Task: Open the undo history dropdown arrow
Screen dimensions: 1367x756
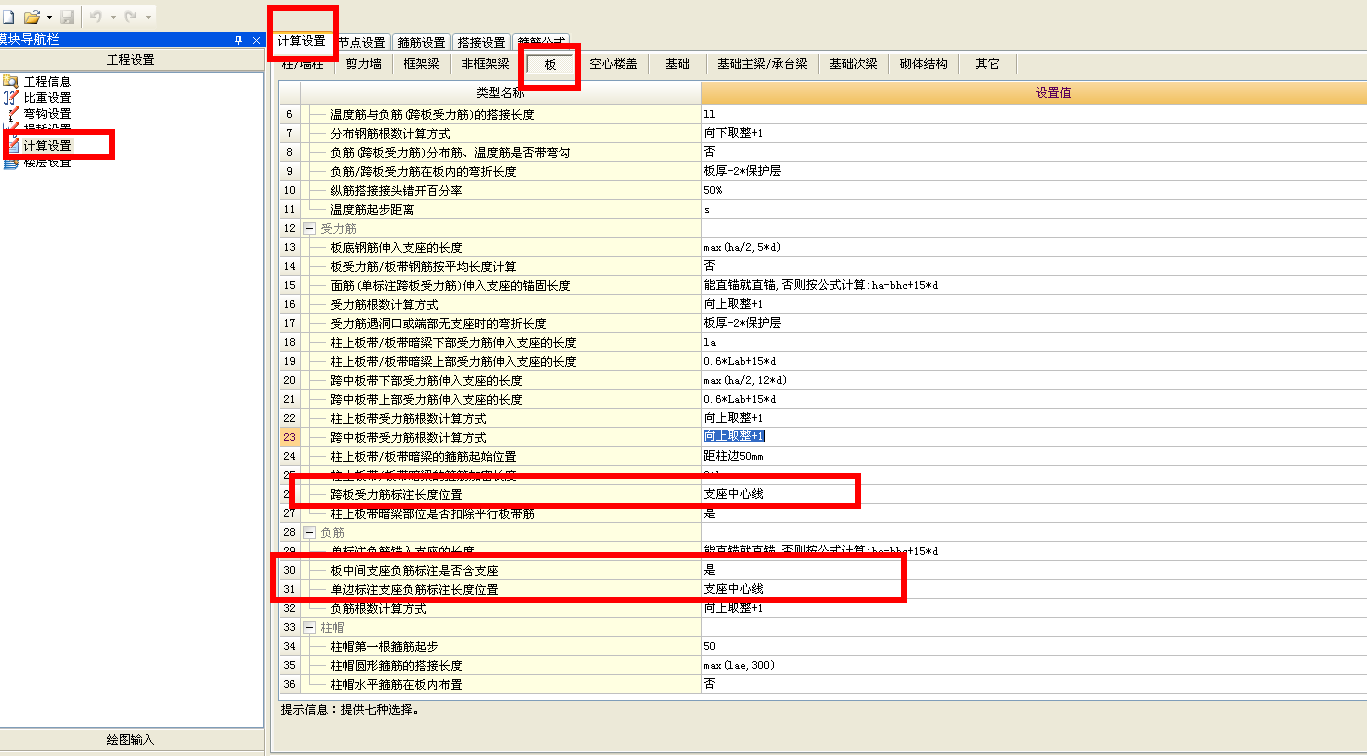Action: point(113,17)
